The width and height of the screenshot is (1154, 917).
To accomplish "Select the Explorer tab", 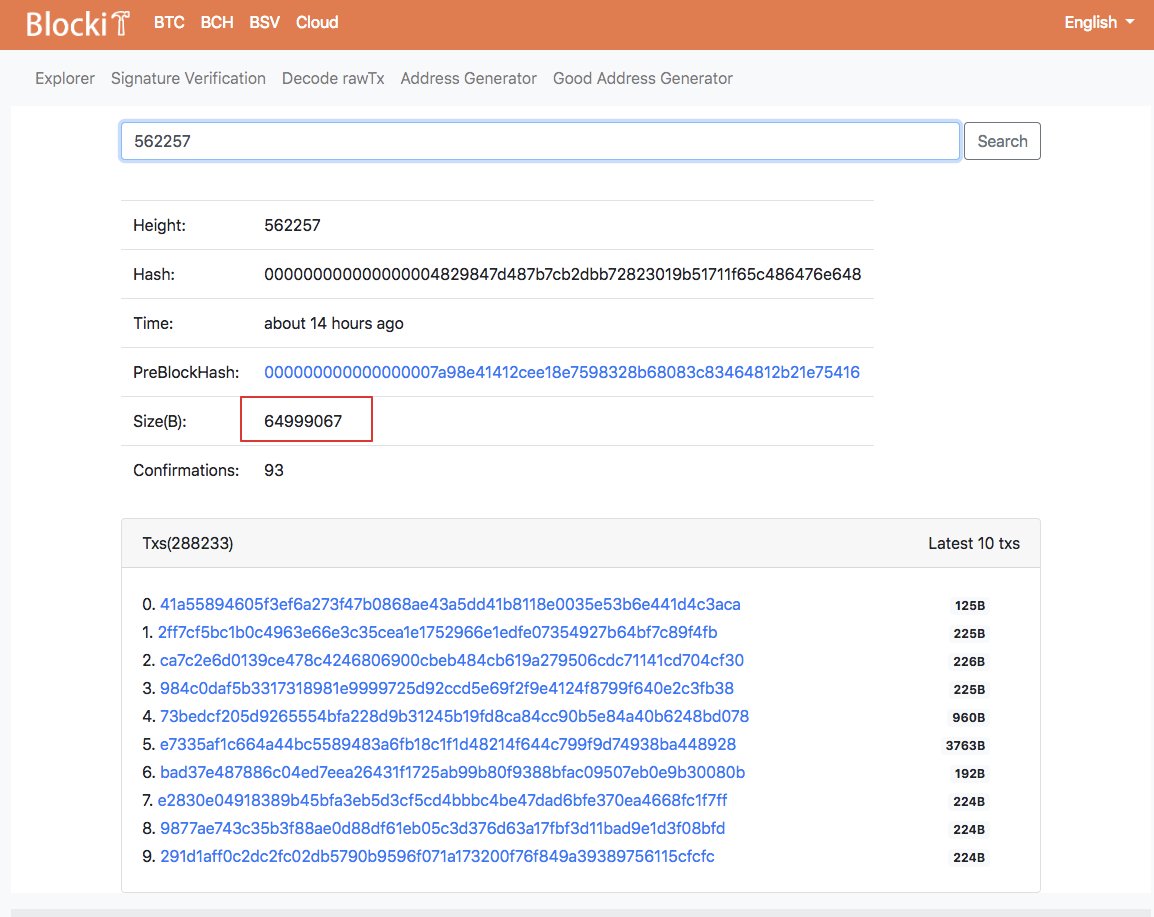I will (64, 78).
